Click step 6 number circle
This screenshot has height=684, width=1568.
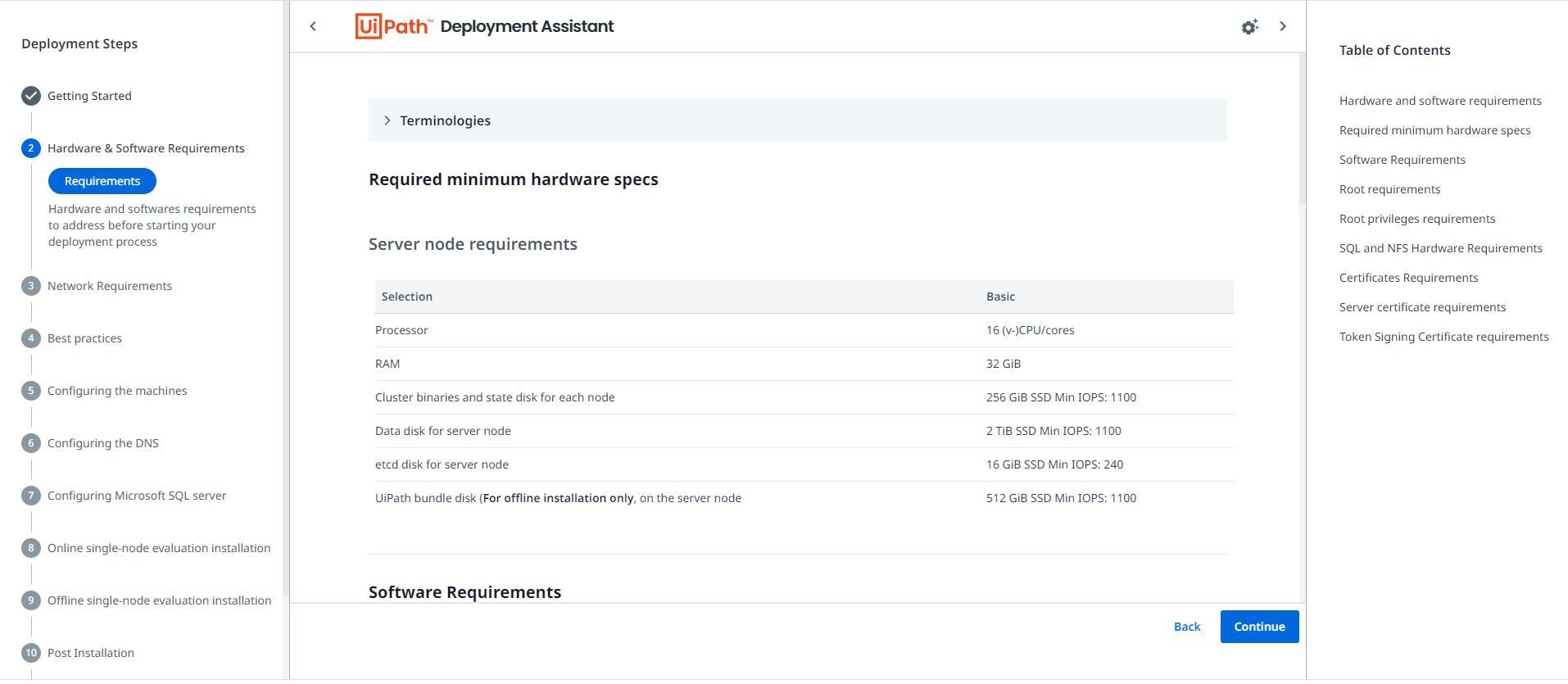(x=31, y=443)
